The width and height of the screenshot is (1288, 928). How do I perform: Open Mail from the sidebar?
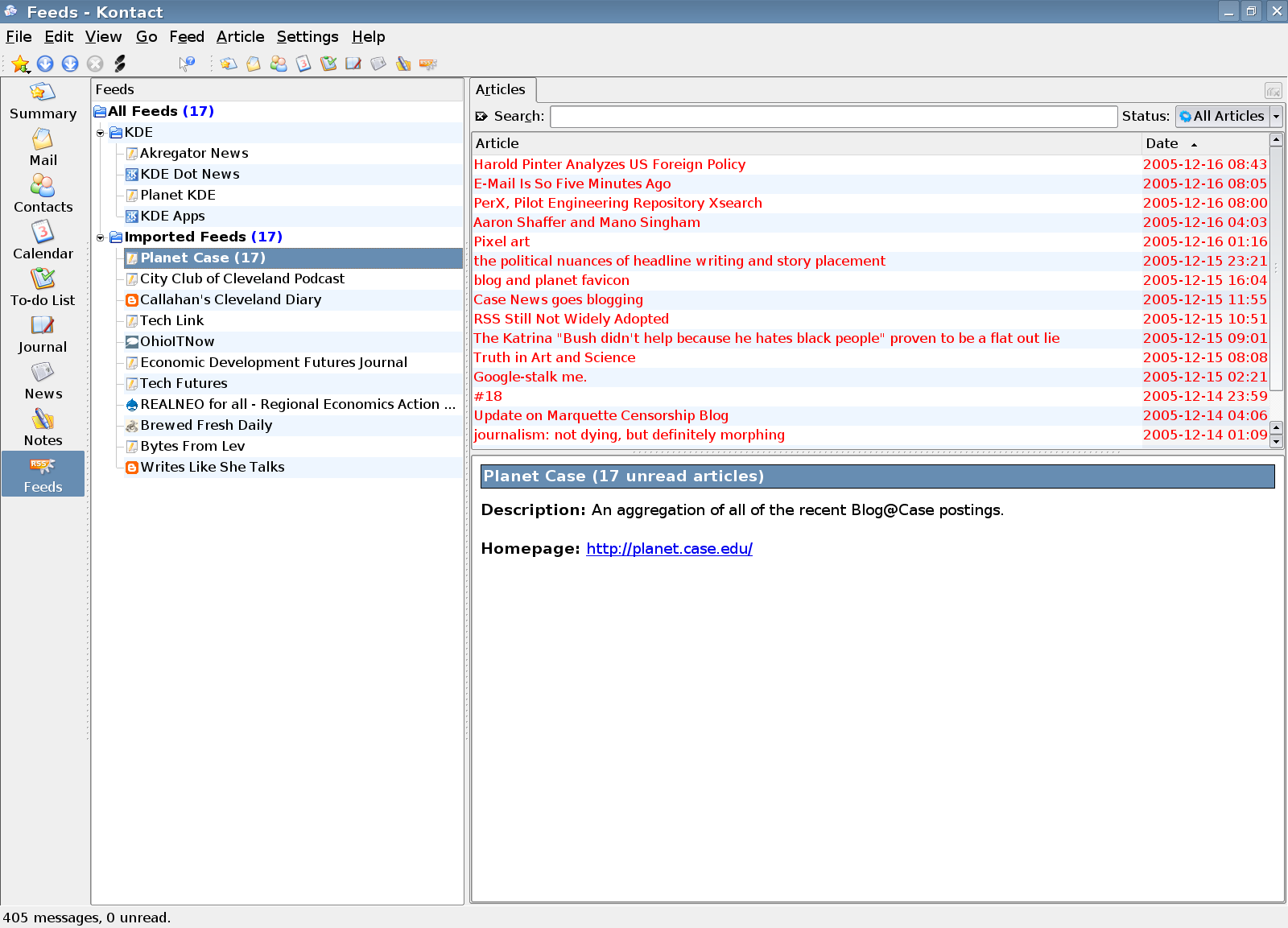click(x=43, y=148)
